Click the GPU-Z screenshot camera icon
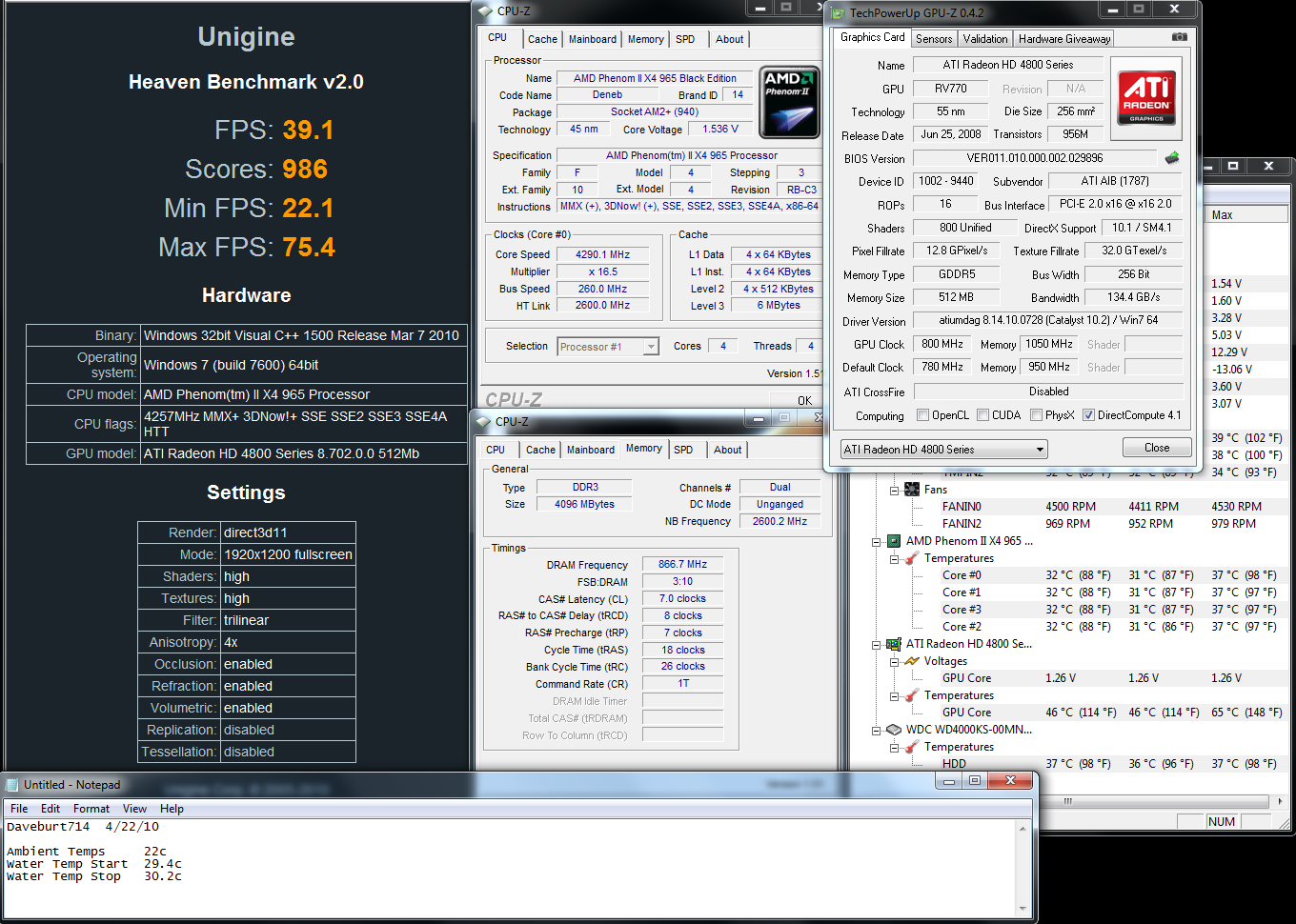 [1179, 37]
